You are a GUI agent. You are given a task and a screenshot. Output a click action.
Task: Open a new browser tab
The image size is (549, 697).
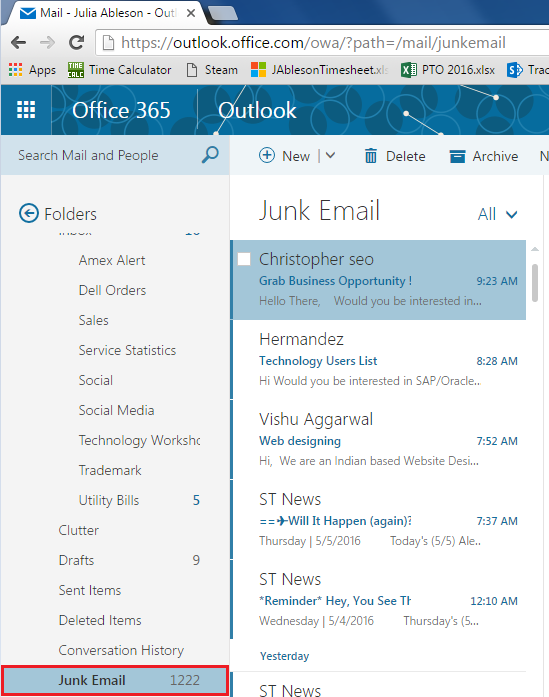(x=224, y=13)
